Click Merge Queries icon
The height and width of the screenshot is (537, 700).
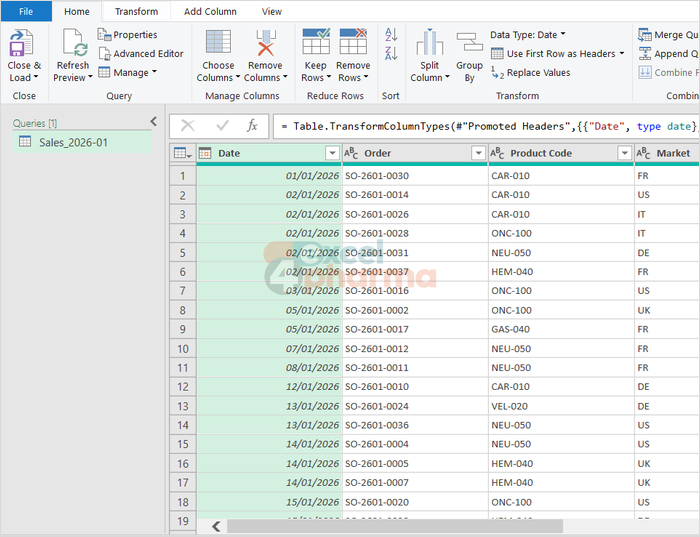645,34
